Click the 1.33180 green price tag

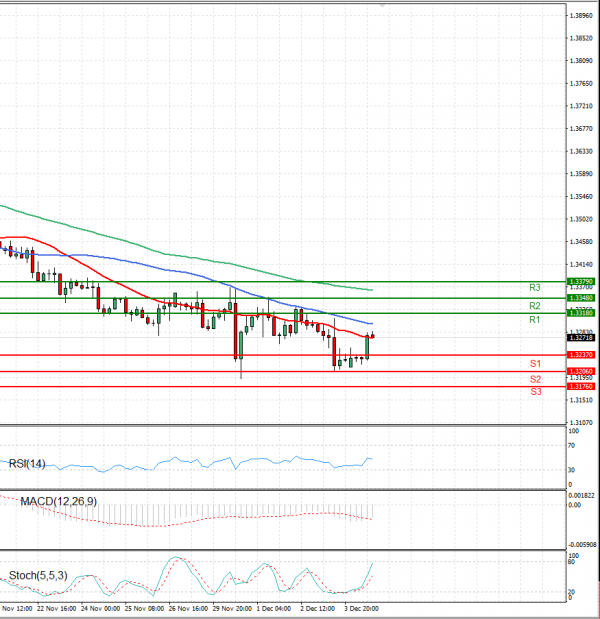click(581, 313)
